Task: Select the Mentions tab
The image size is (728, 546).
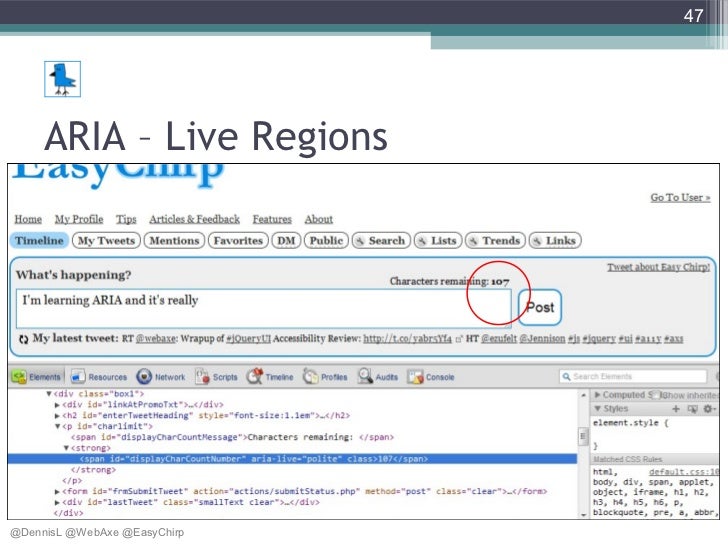Action: 174,240
